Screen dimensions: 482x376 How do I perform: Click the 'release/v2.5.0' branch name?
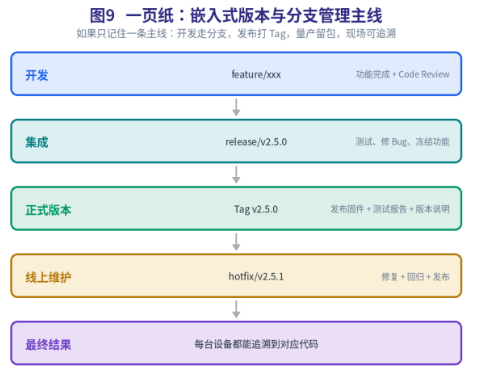click(x=256, y=142)
